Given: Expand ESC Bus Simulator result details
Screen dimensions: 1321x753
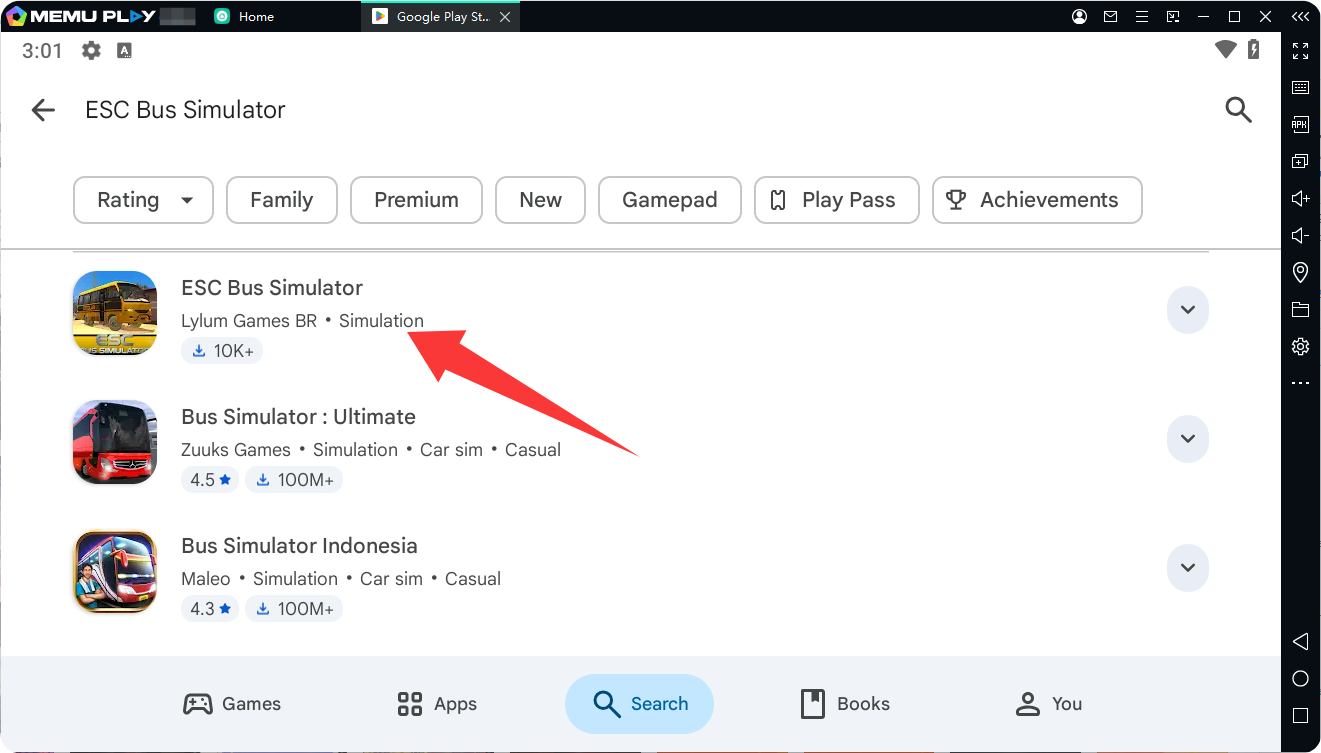Looking at the screenshot, I should [x=1188, y=310].
